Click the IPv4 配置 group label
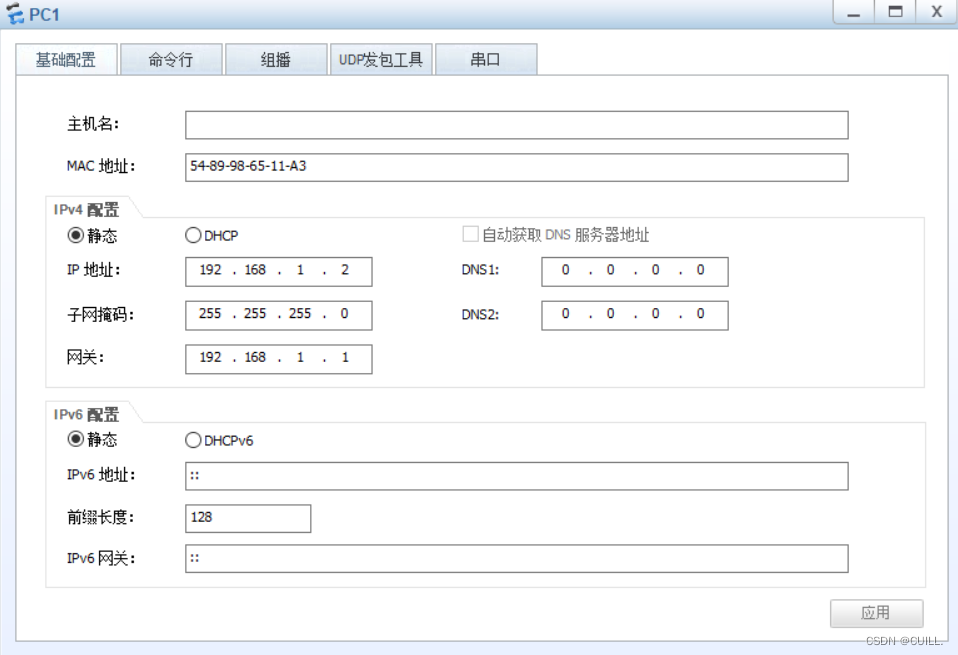This screenshot has height=655, width=958. (86, 210)
